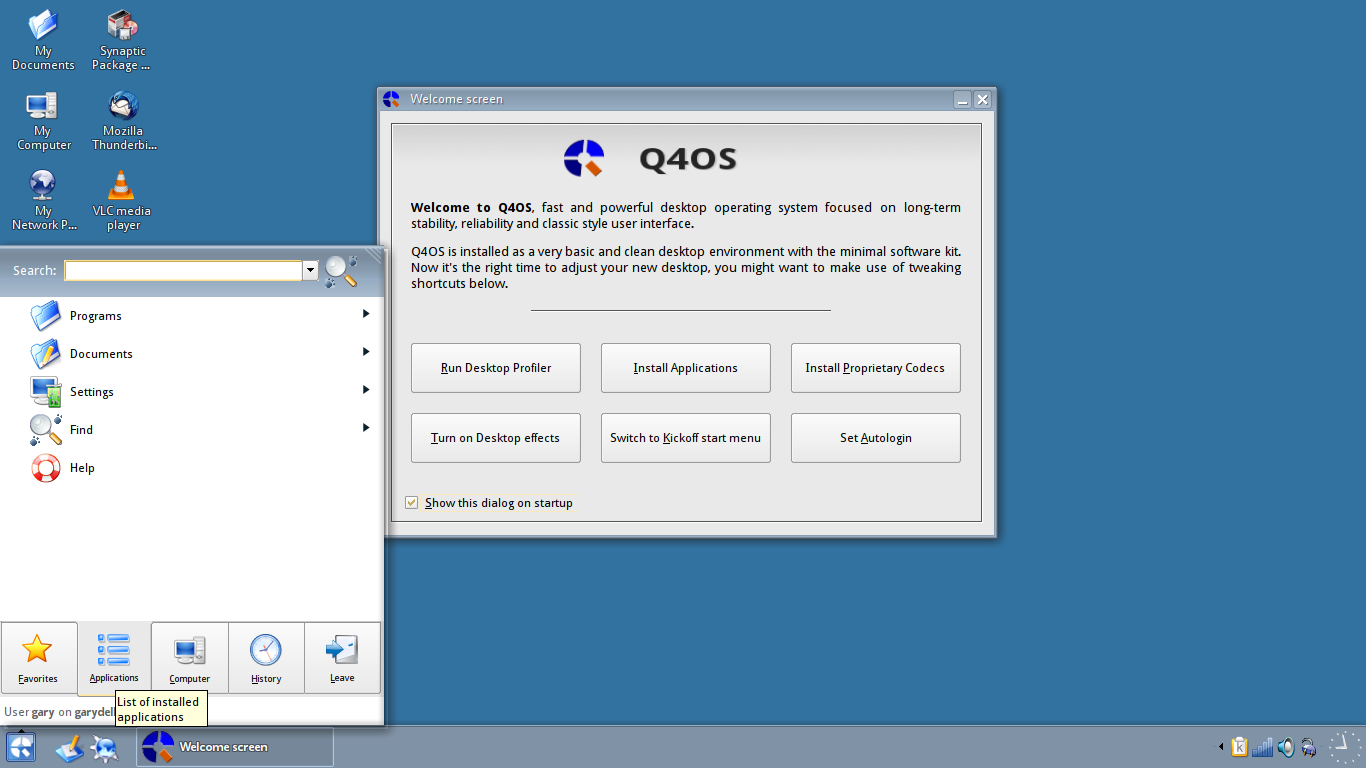Image resolution: width=1366 pixels, height=768 pixels.
Task: Click Install Applications button
Action: [x=686, y=368]
